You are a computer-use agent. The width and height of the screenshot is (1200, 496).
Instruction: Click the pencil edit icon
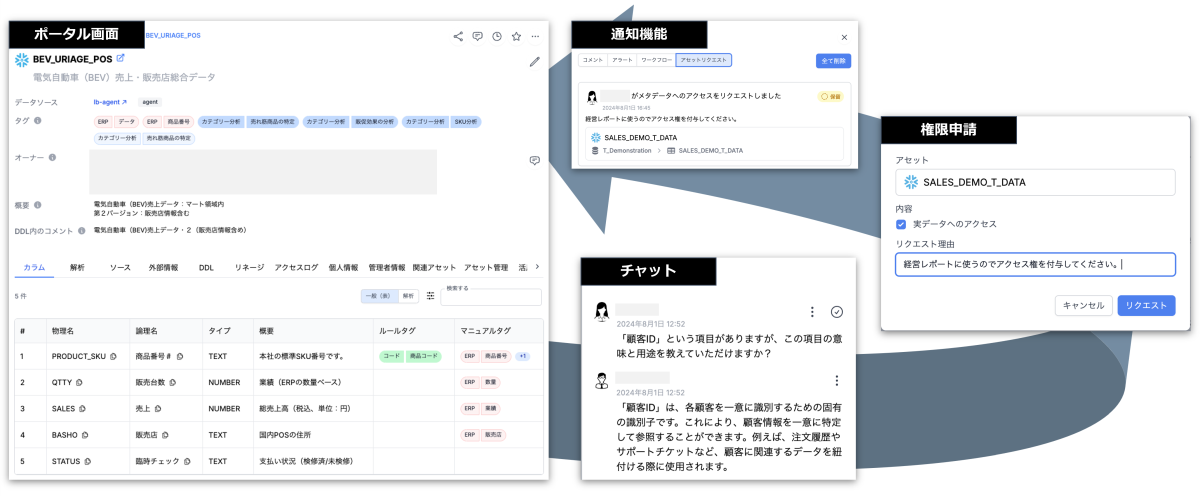(x=535, y=61)
